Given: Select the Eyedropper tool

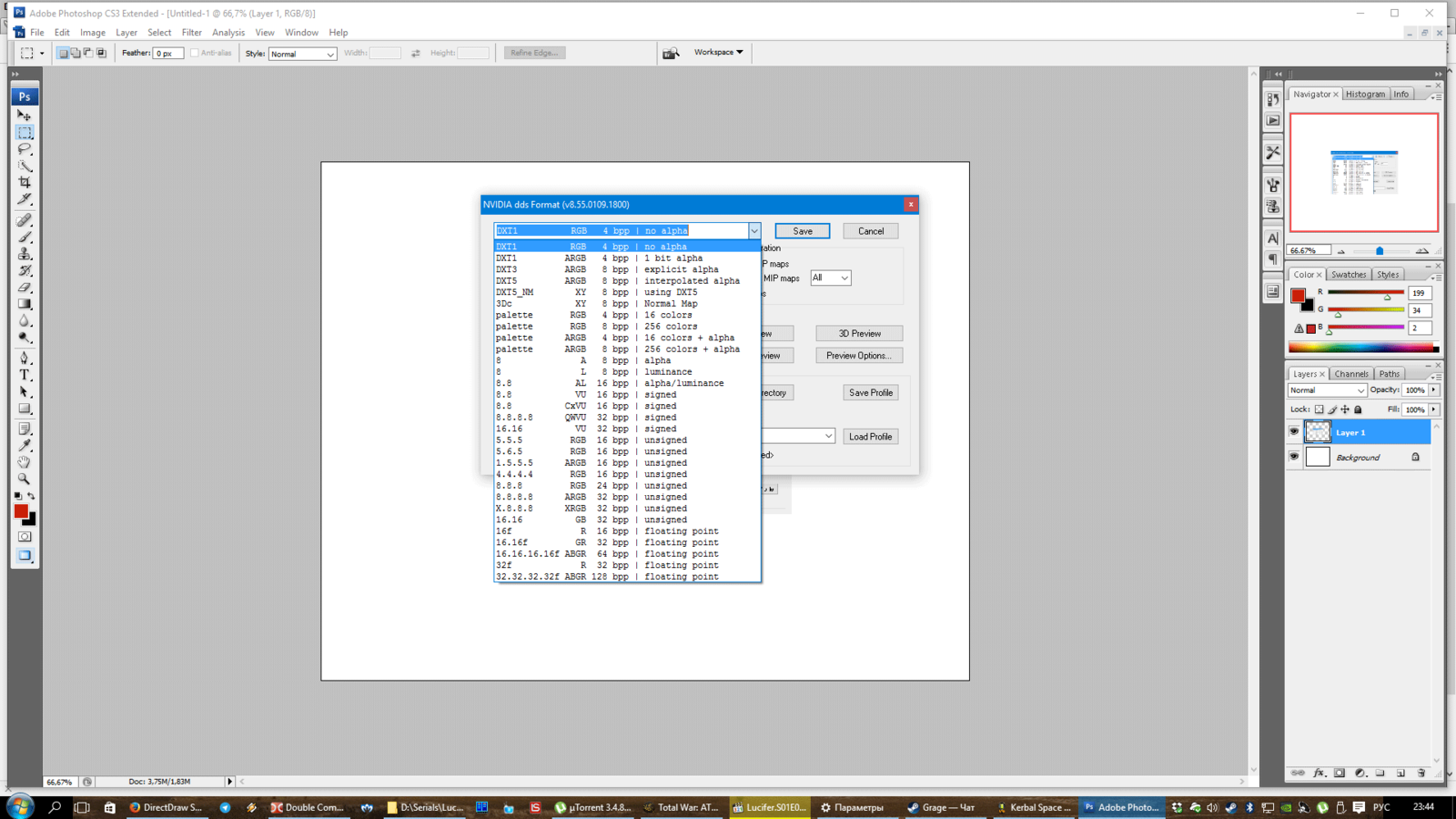Looking at the screenshot, I should pos(25,445).
